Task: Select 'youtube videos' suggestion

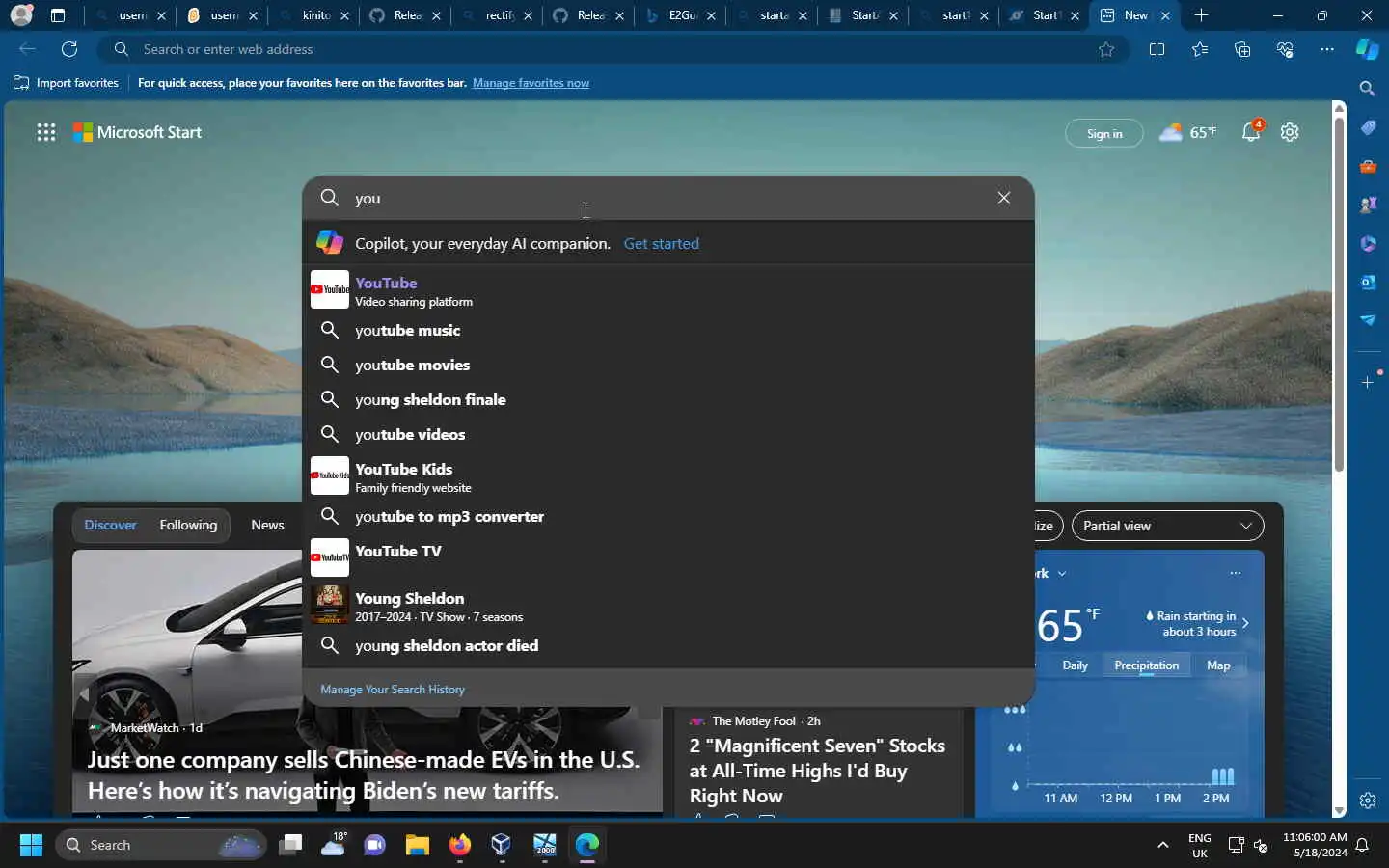Action: click(x=668, y=434)
